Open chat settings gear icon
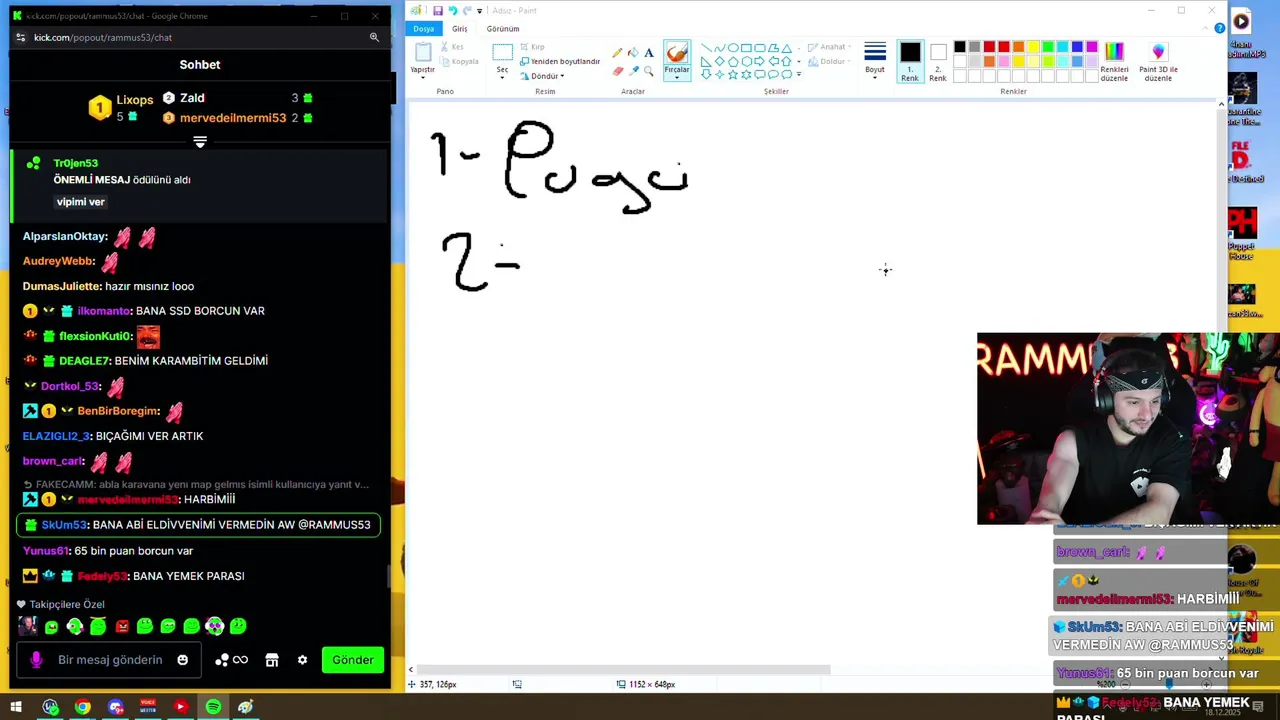1280x720 pixels. tap(302, 660)
